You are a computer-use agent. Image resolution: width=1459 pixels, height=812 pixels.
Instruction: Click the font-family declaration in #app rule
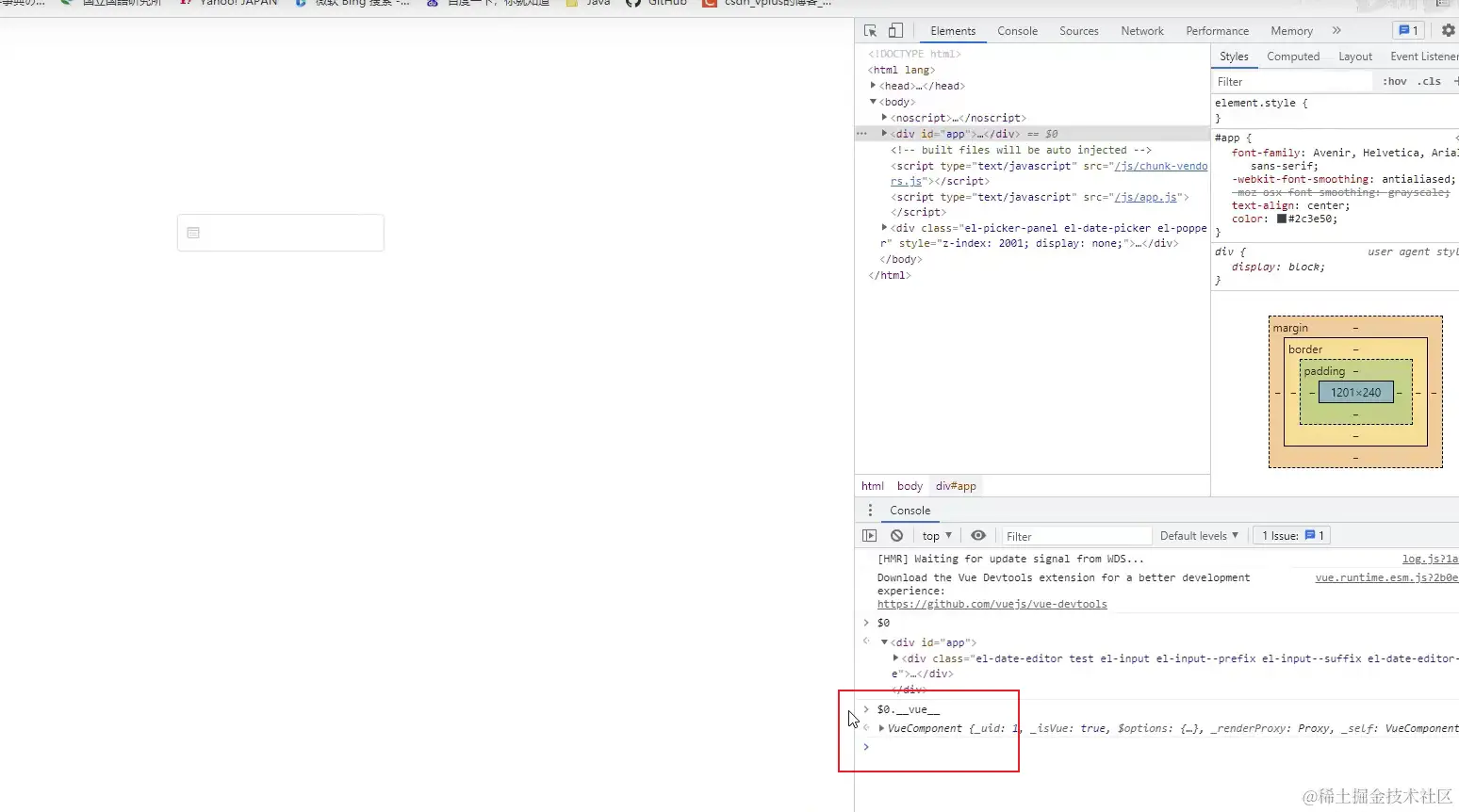point(1344,159)
